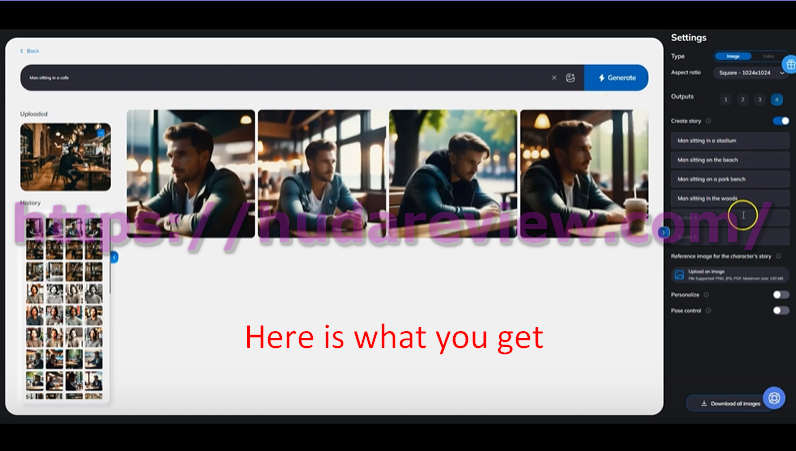796x451 pixels.
Task: Enable the Personalize toggle
Action: (781, 295)
